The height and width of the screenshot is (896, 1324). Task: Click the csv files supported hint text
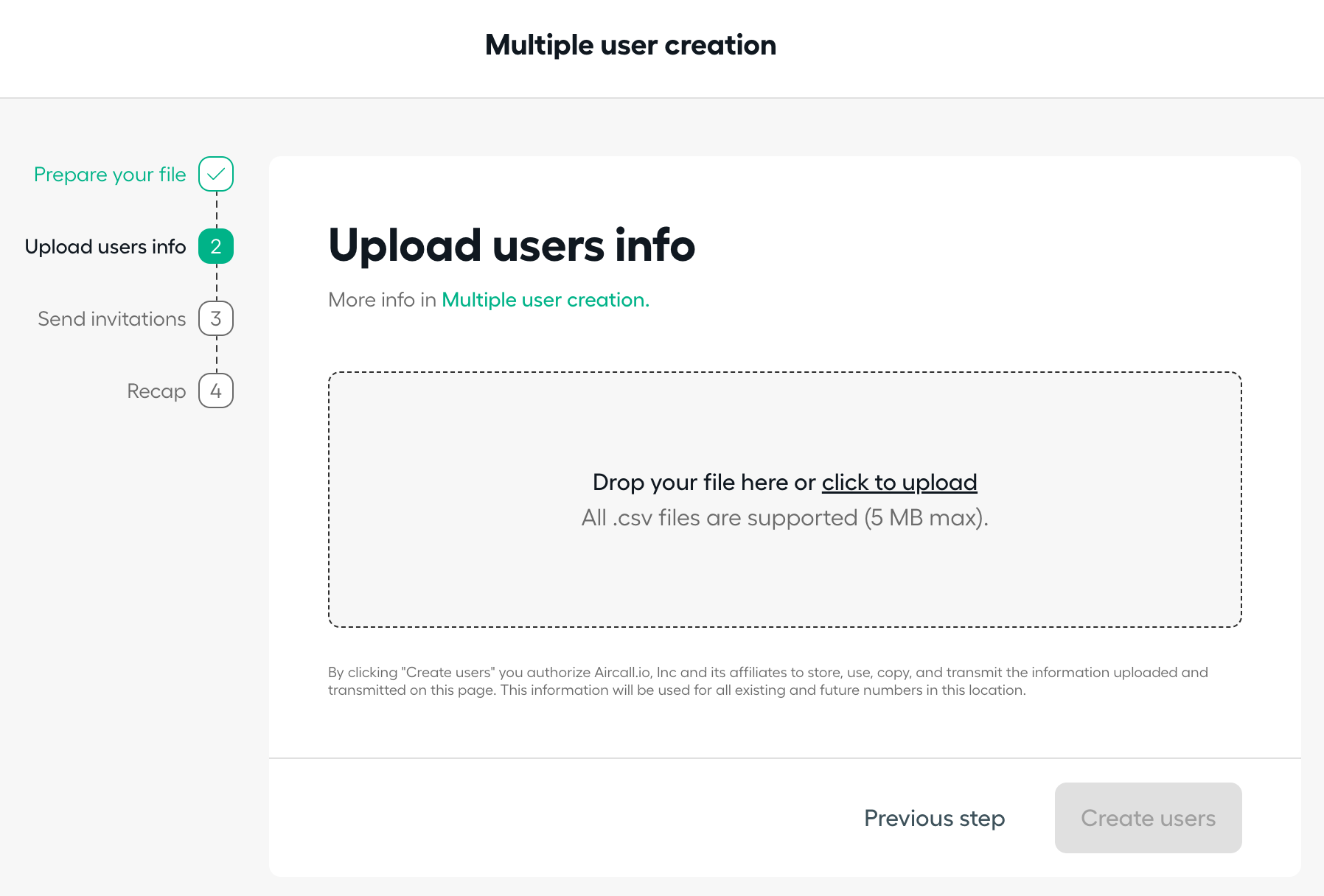coord(785,518)
